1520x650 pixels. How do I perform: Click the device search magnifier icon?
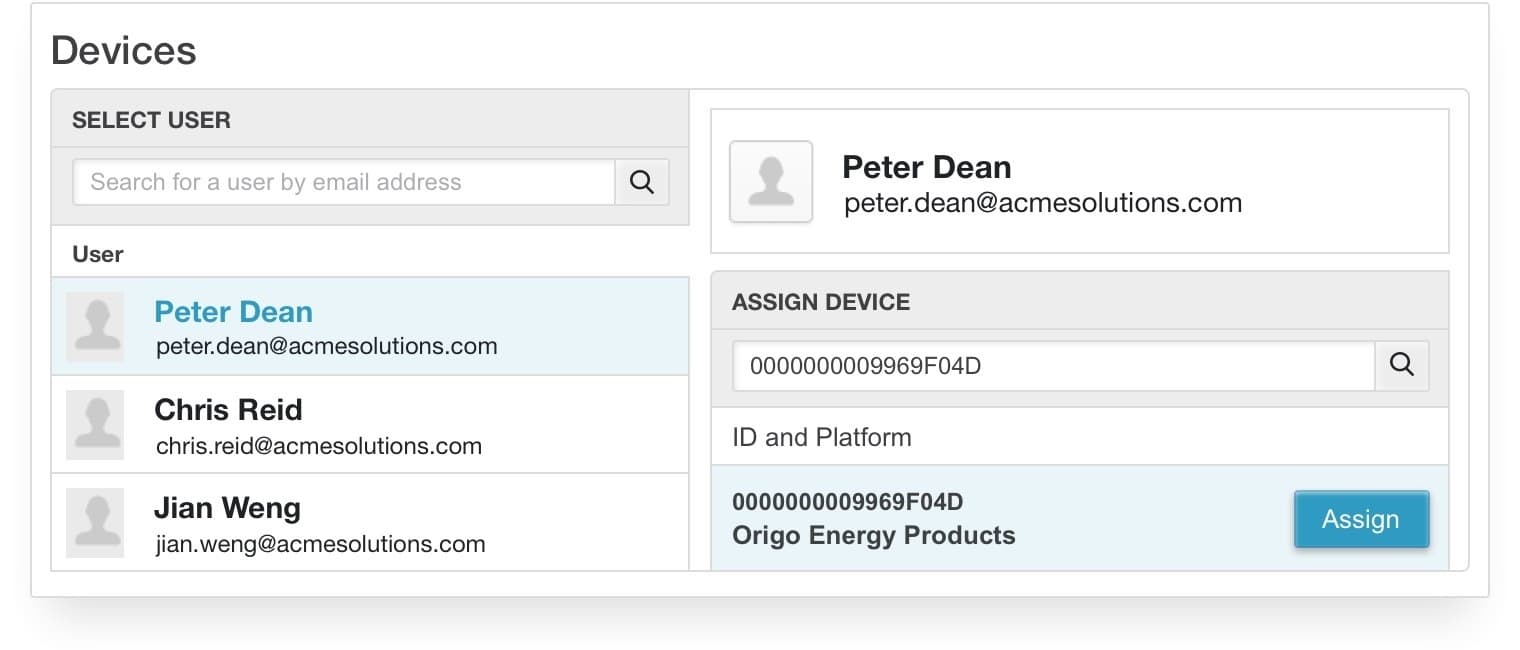[1403, 365]
